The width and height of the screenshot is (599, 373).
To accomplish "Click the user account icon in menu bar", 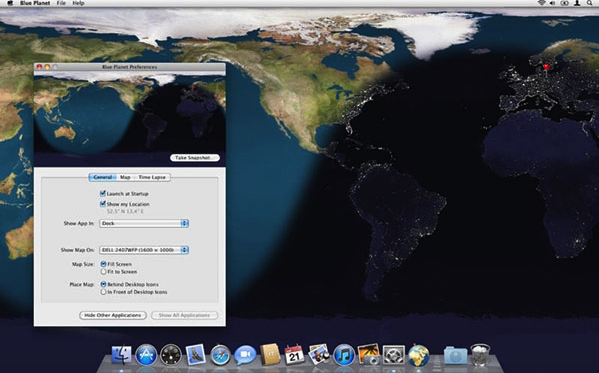I will tap(577, 3).
